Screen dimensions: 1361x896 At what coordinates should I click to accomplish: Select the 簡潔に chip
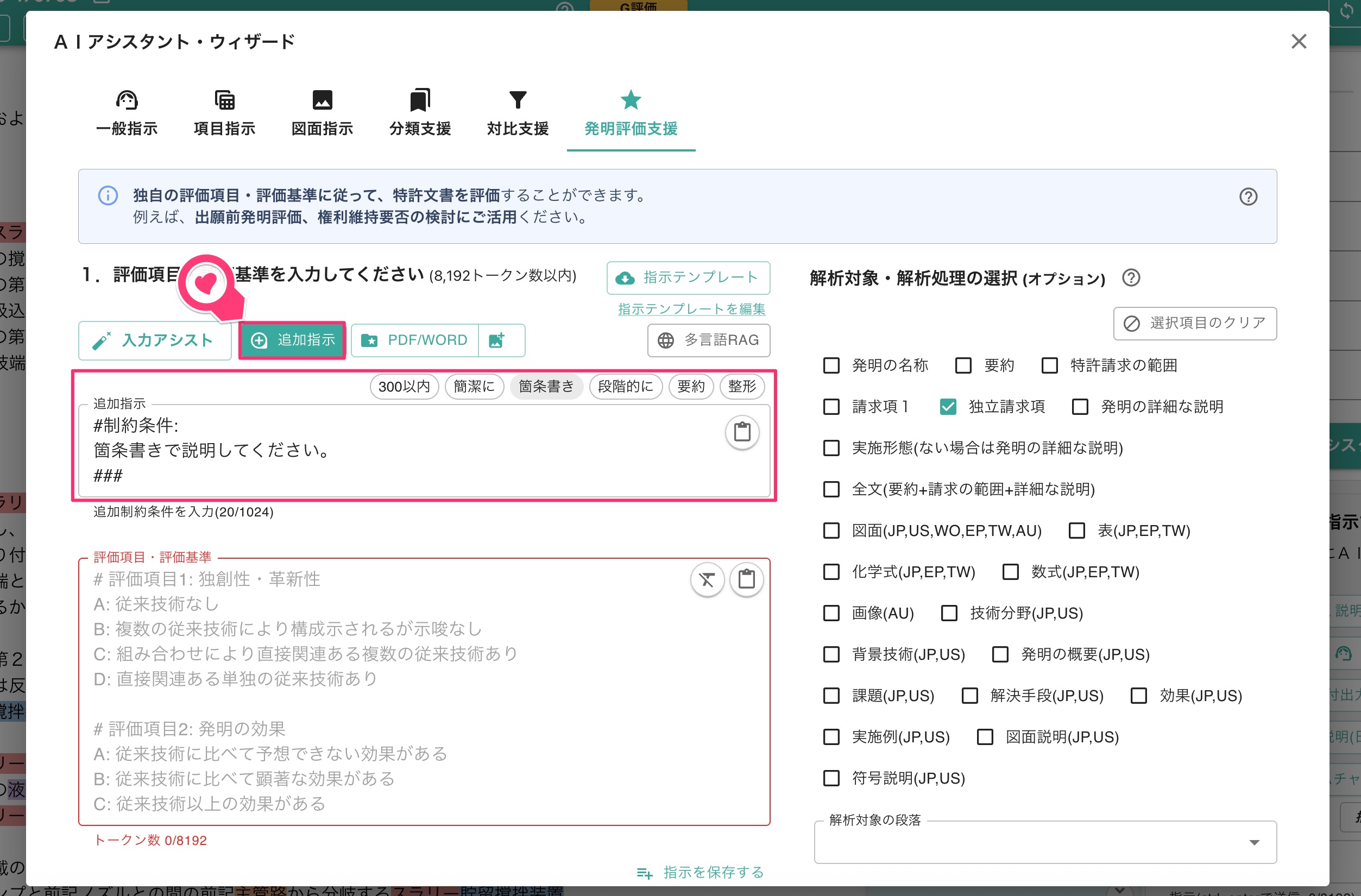click(474, 387)
